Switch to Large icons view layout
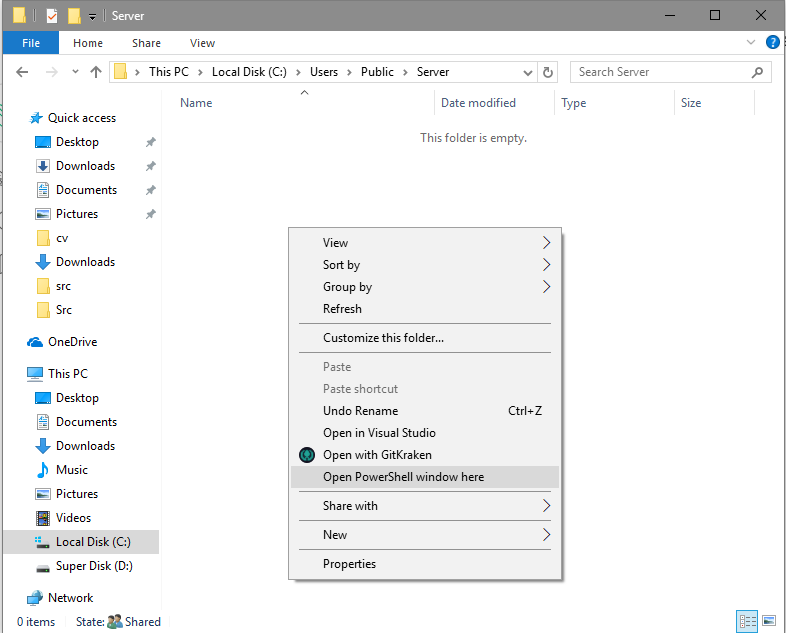Viewport: 786px width, 633px height. tap(767, 621)
